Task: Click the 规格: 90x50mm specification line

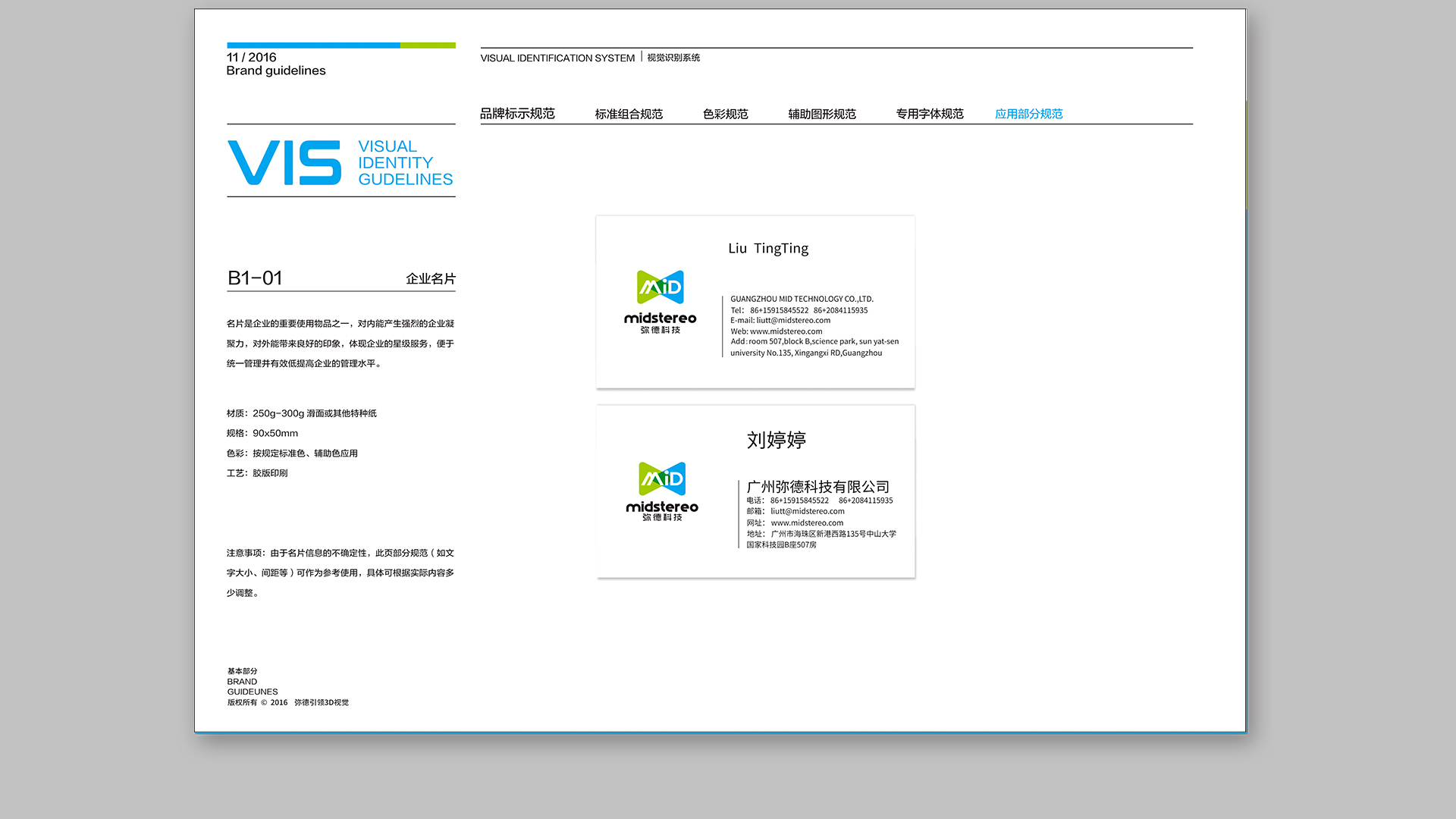Action: [262, 433]
